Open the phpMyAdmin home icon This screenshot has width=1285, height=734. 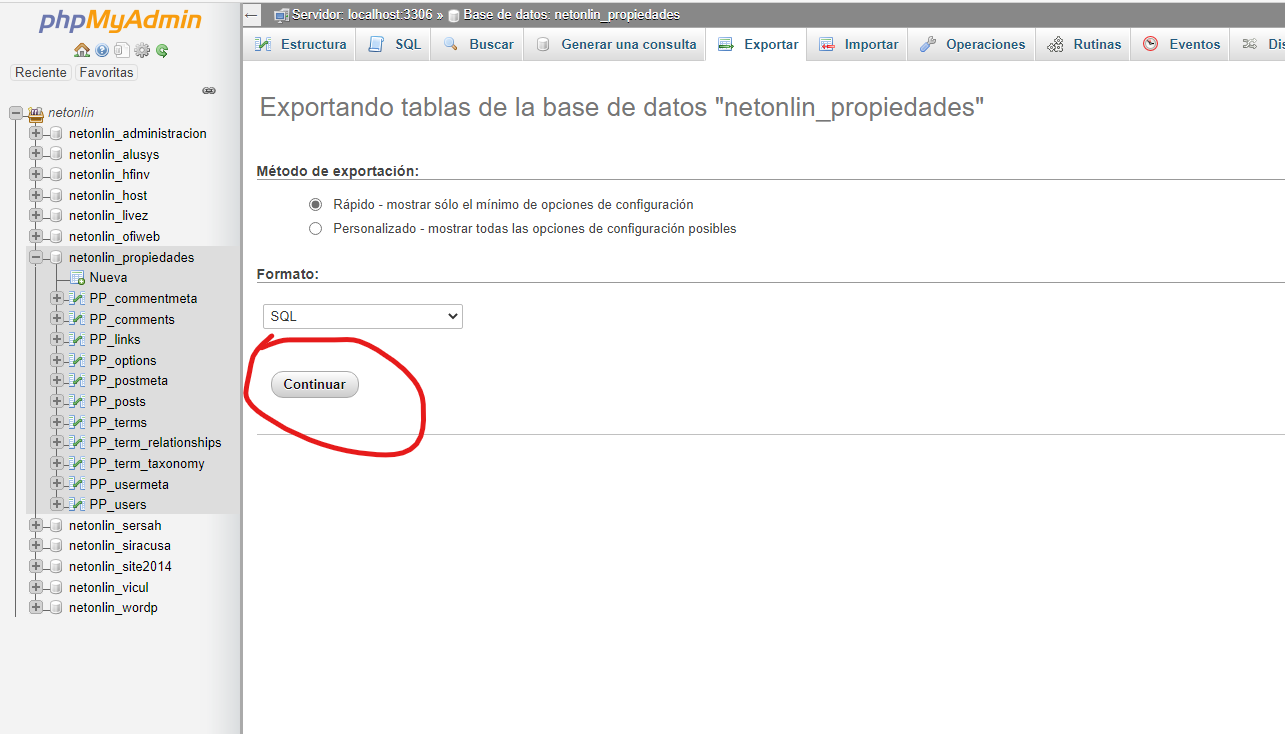pos(82,50)
